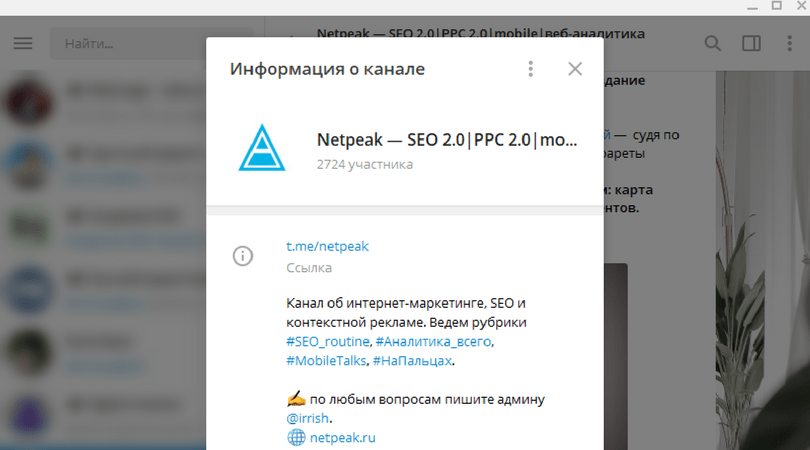
Task: Open the @irrish admin mention
Action: (x=307, y=418)
